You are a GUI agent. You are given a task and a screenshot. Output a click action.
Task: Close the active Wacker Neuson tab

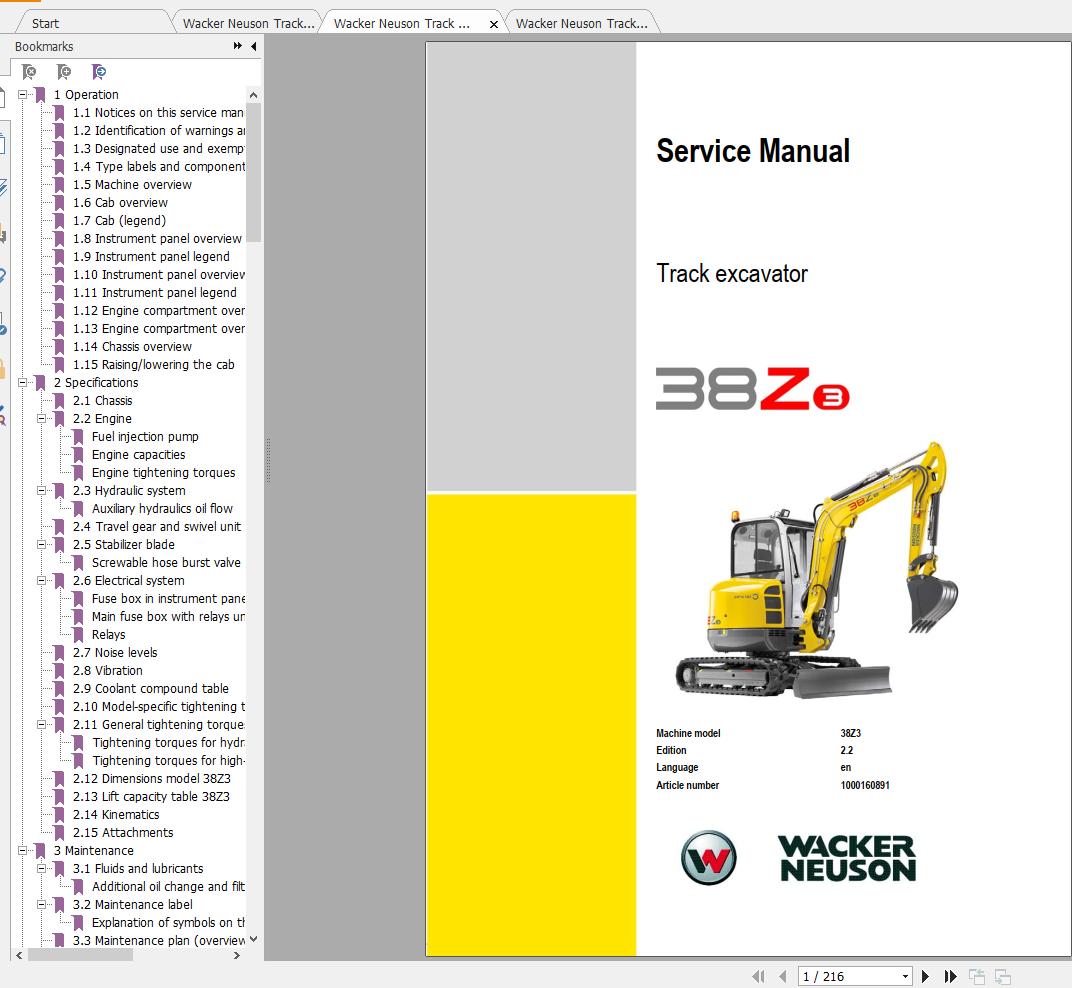click(494, 24)
